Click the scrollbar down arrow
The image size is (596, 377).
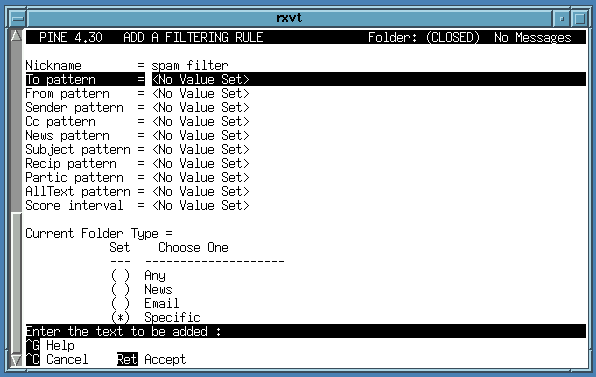tap(16, 360)
